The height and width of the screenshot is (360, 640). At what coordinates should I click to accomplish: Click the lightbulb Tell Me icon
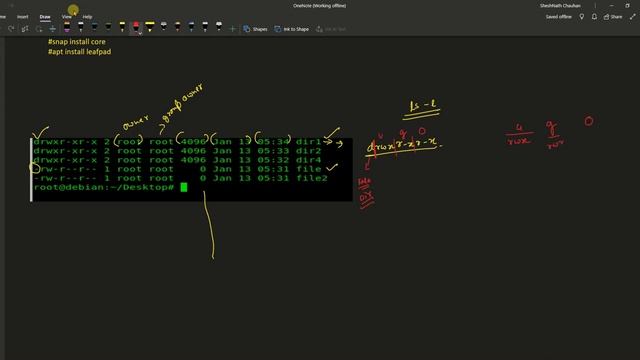pyautogui.click(x=582, y=17)
